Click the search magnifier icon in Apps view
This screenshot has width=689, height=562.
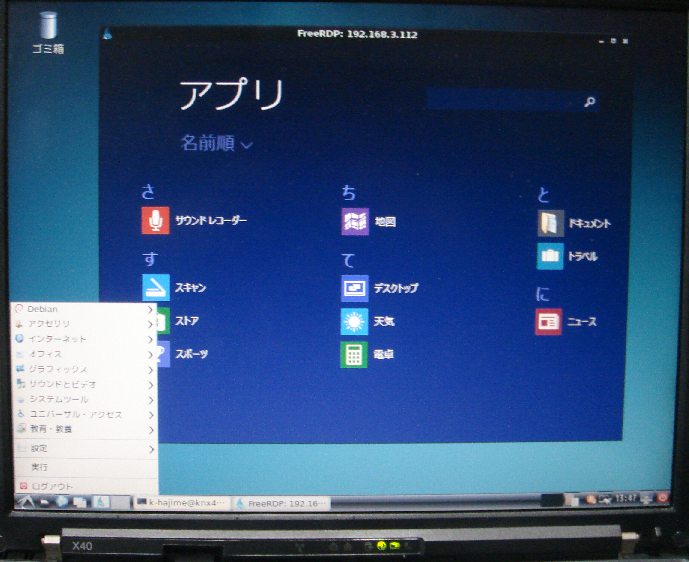590,102
